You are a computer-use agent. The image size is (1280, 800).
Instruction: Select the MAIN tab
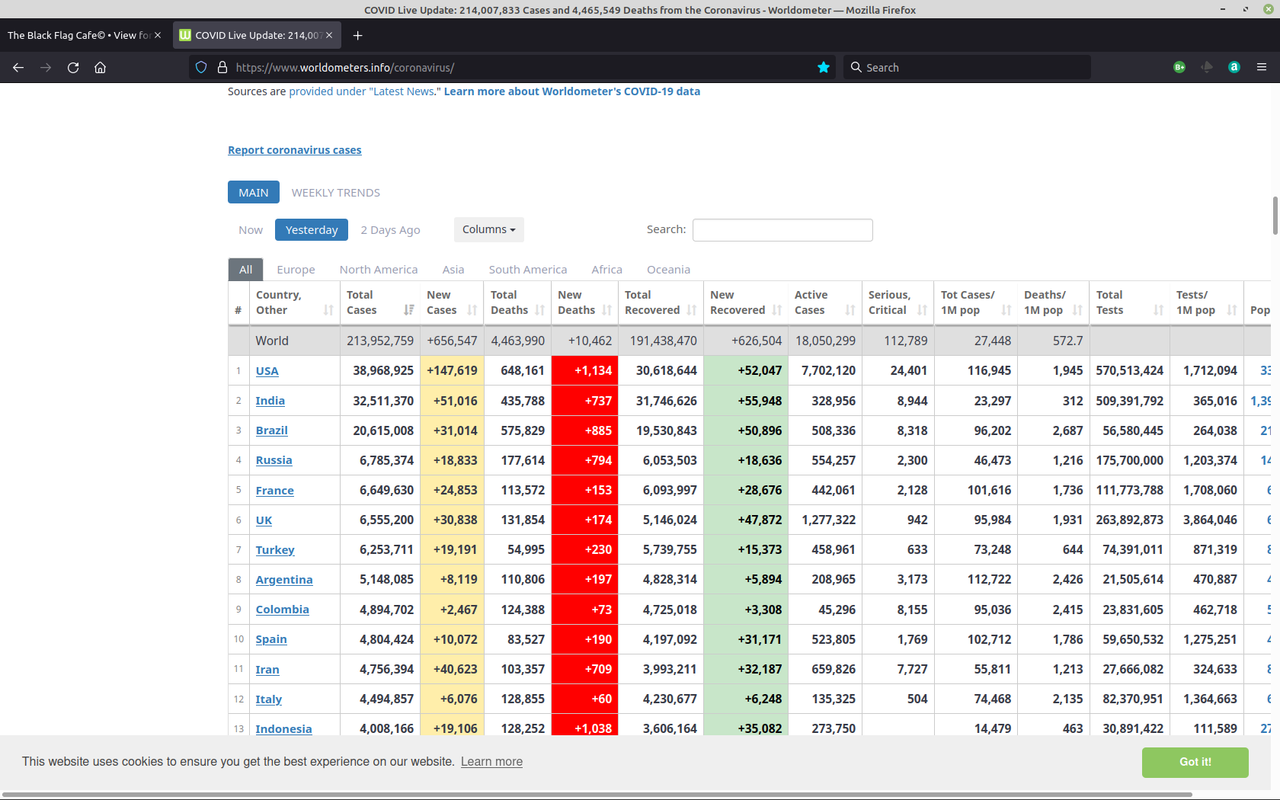point(253,192)
